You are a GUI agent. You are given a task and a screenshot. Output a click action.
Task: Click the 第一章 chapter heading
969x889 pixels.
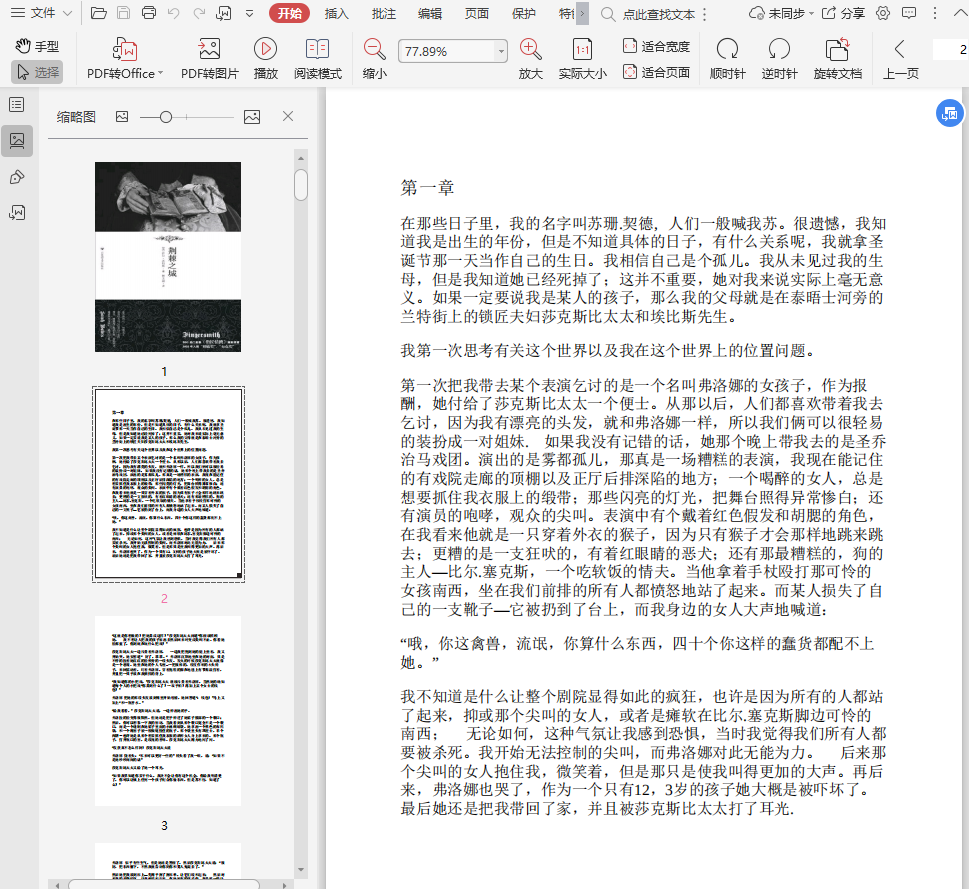coord(427,188)
